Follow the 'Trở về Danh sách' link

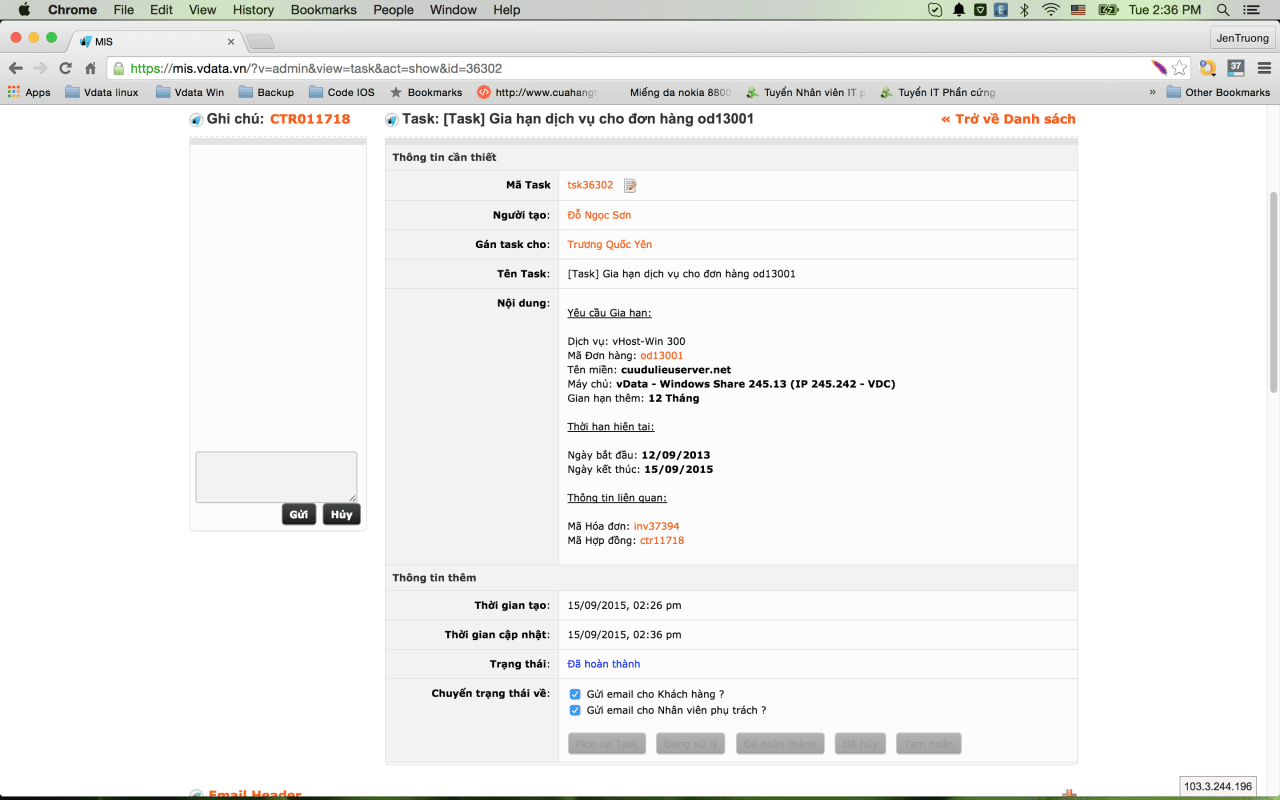click(x=1008, y=119)
